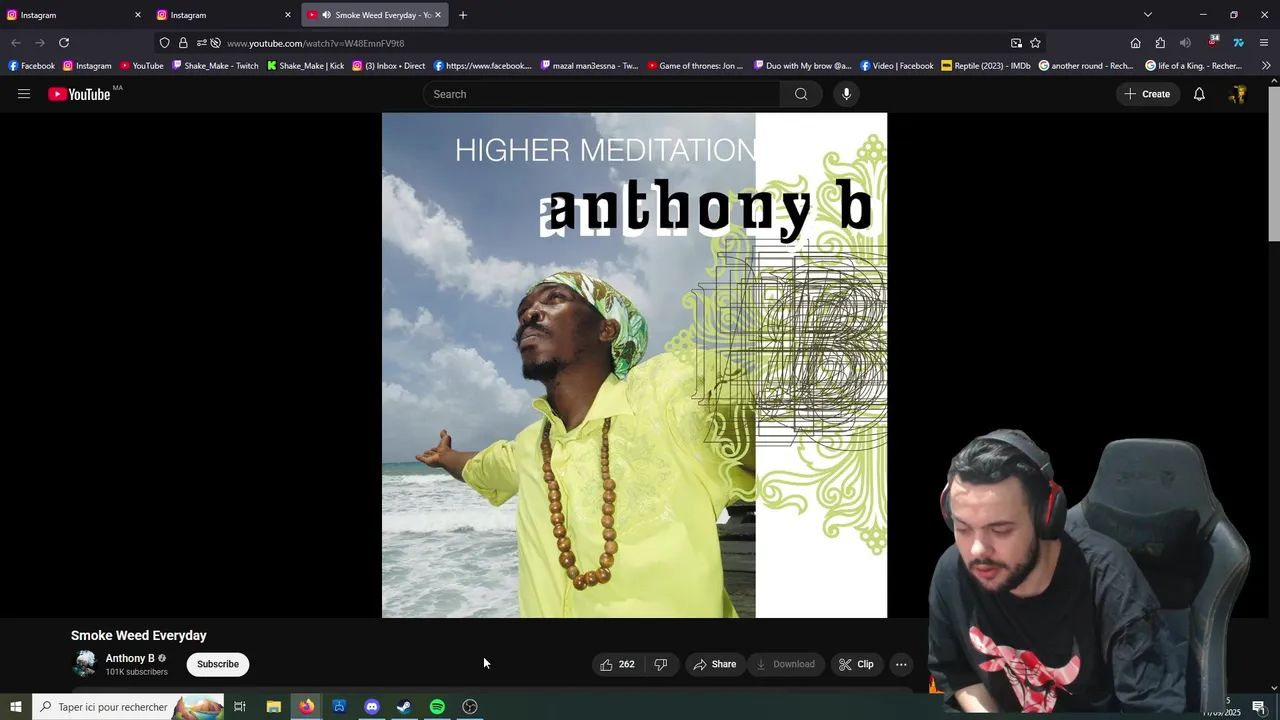The width and height of the screenshot is (1280, 720).
Task: Open the account avatar menu
Action: coord(1238,94)
